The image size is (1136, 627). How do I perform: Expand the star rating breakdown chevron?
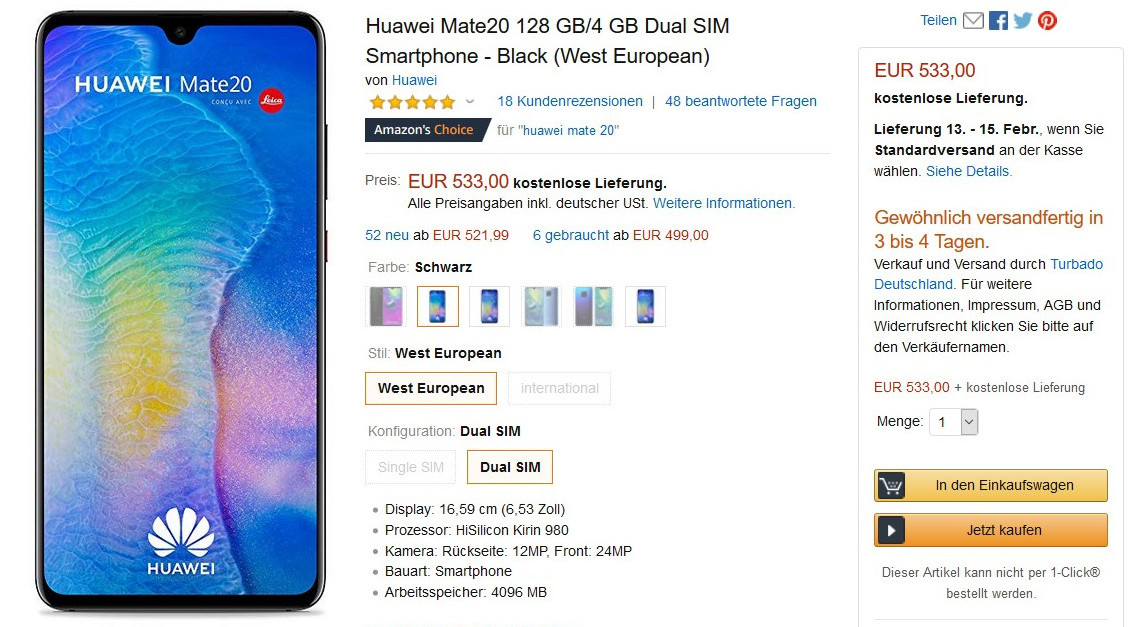(x=469, y=101)
